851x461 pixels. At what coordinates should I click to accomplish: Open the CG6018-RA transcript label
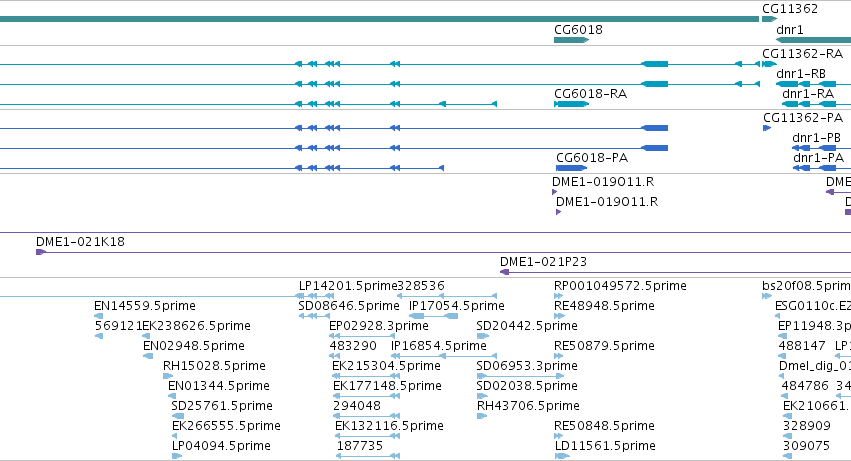590,94
